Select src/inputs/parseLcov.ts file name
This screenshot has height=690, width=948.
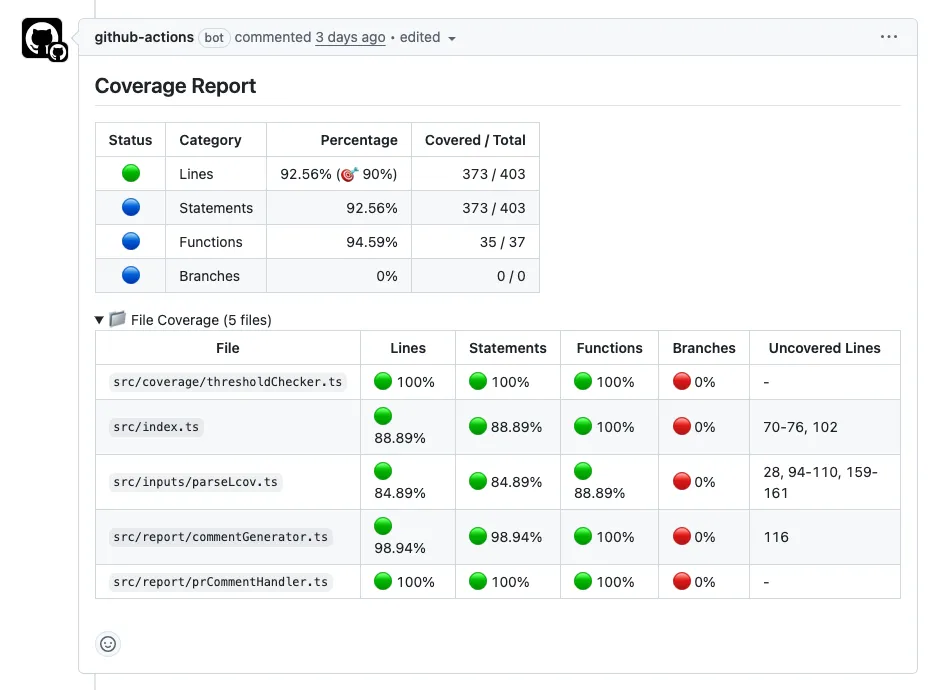(195, 482)
